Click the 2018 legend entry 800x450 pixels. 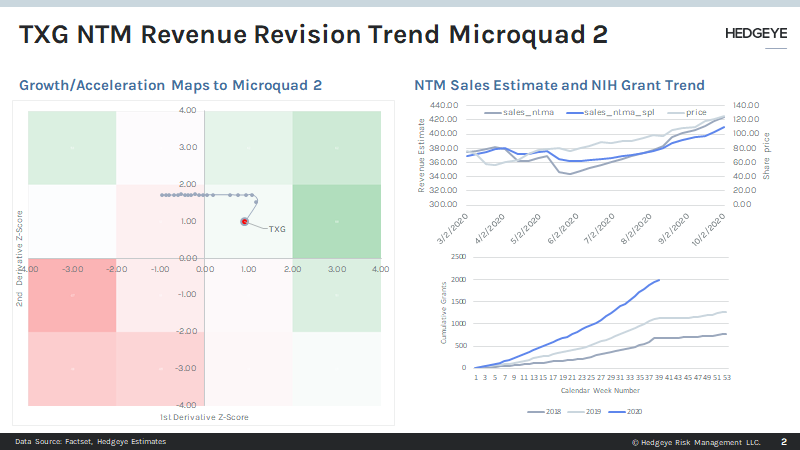pyautogui.click(x=544, y=411)
